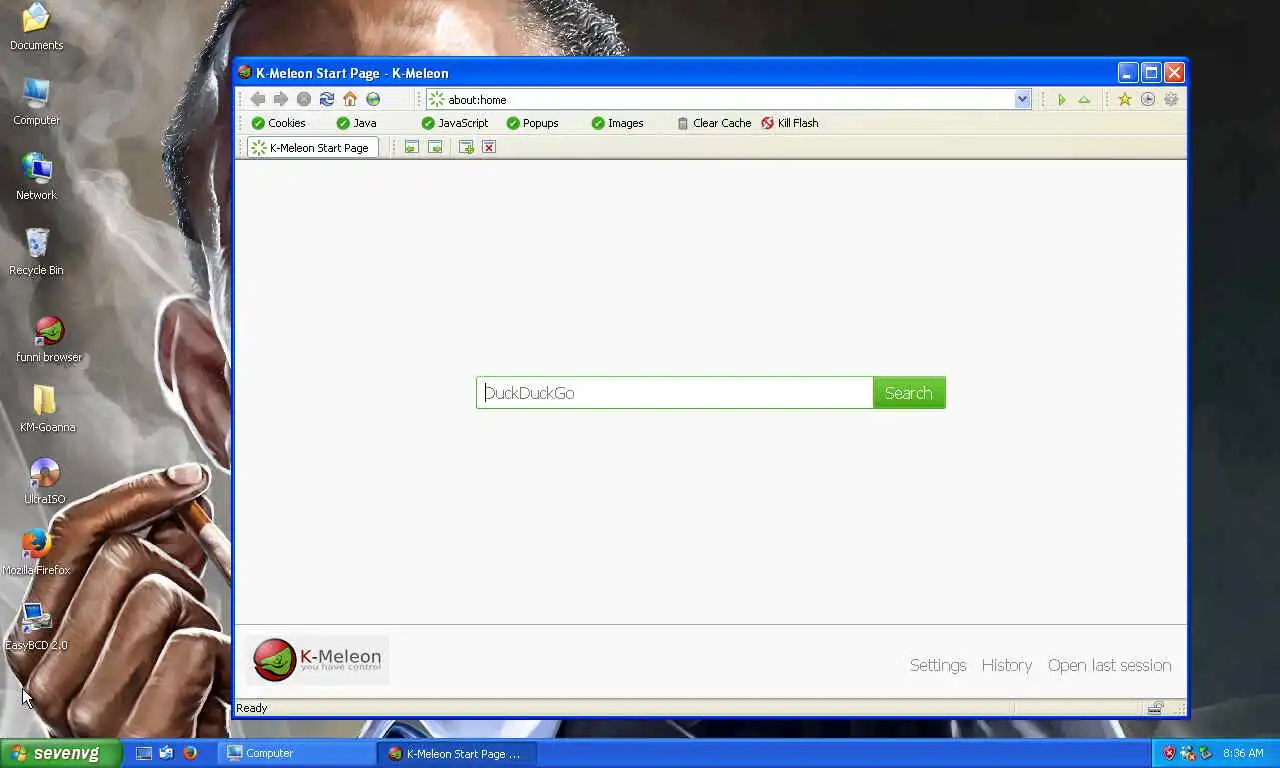Click Open last session link
The image size is (1280, 768).
[x=1110, y=665]
